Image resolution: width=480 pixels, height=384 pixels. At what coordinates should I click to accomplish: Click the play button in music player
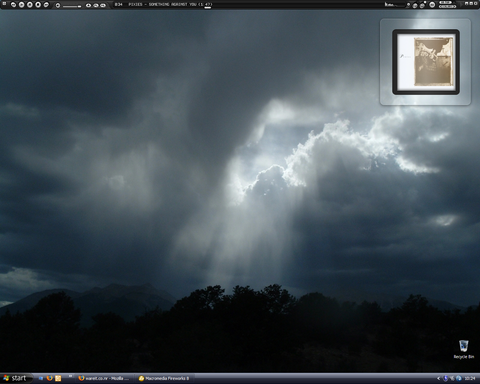22,5
